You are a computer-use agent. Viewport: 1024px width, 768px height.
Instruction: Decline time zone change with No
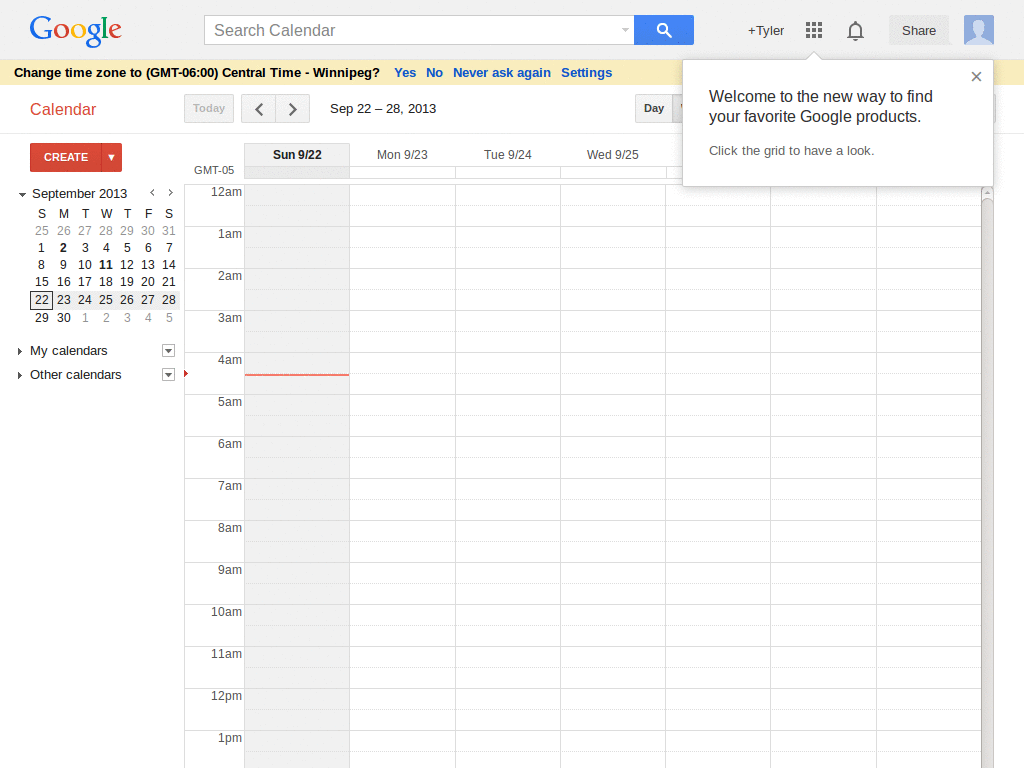434,72
